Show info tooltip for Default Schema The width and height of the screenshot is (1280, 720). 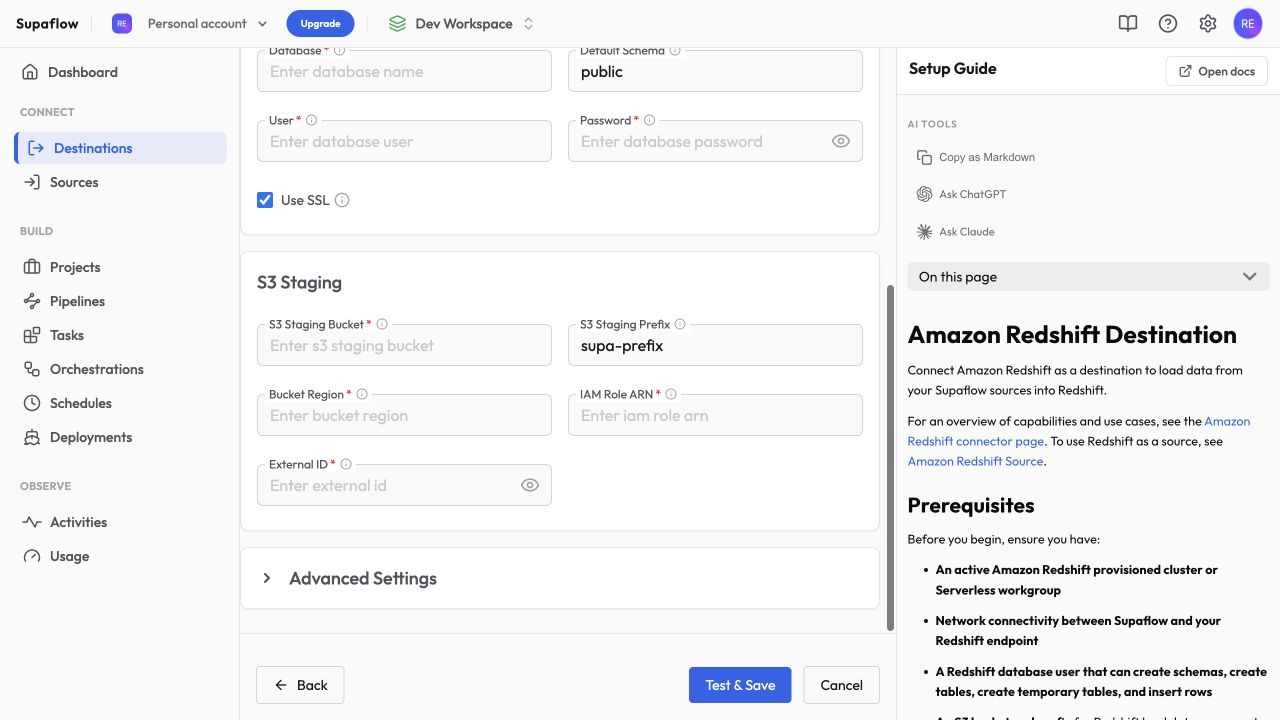point(675,50)
